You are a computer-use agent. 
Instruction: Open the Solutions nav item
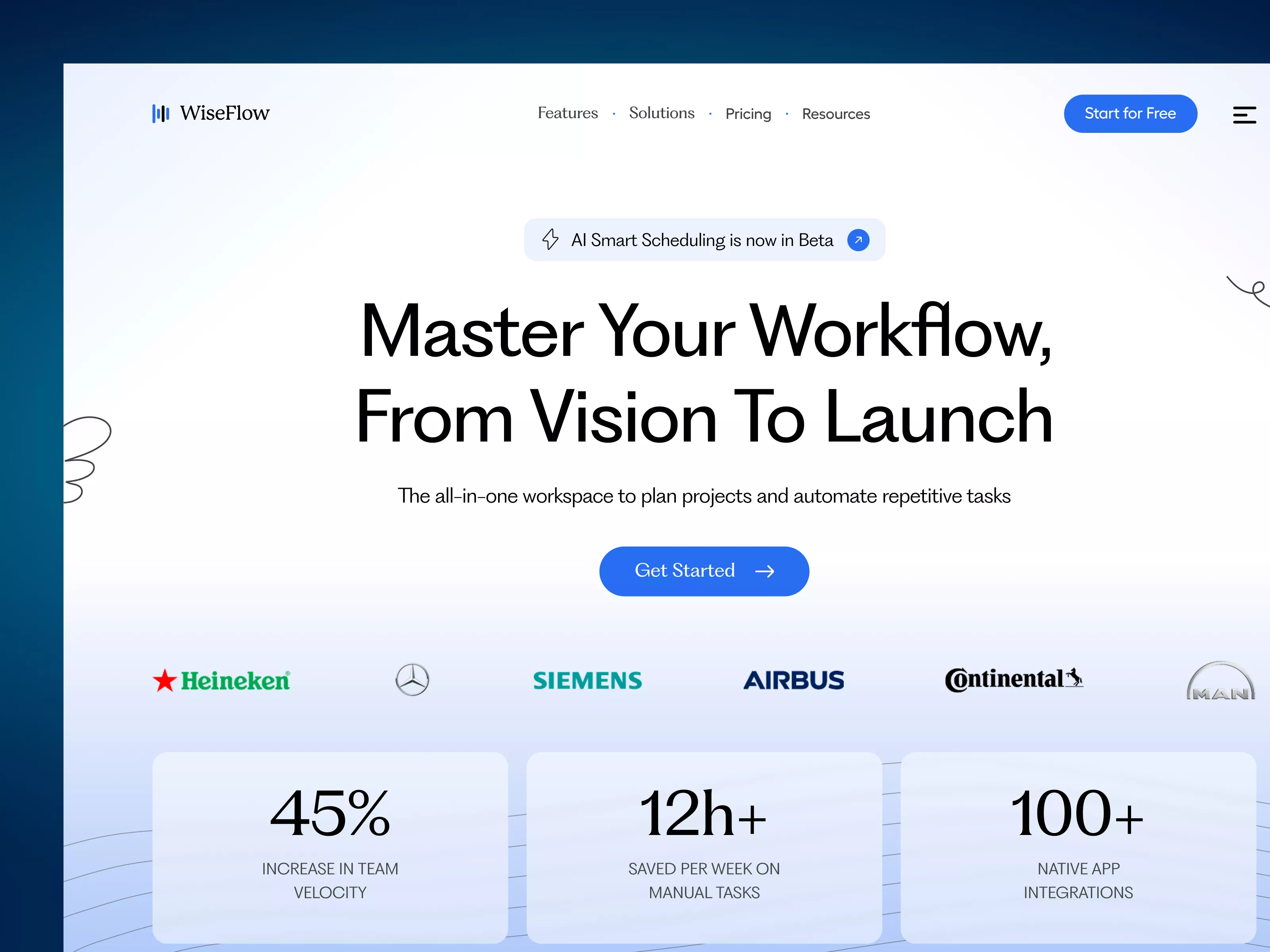click(662, 113)
